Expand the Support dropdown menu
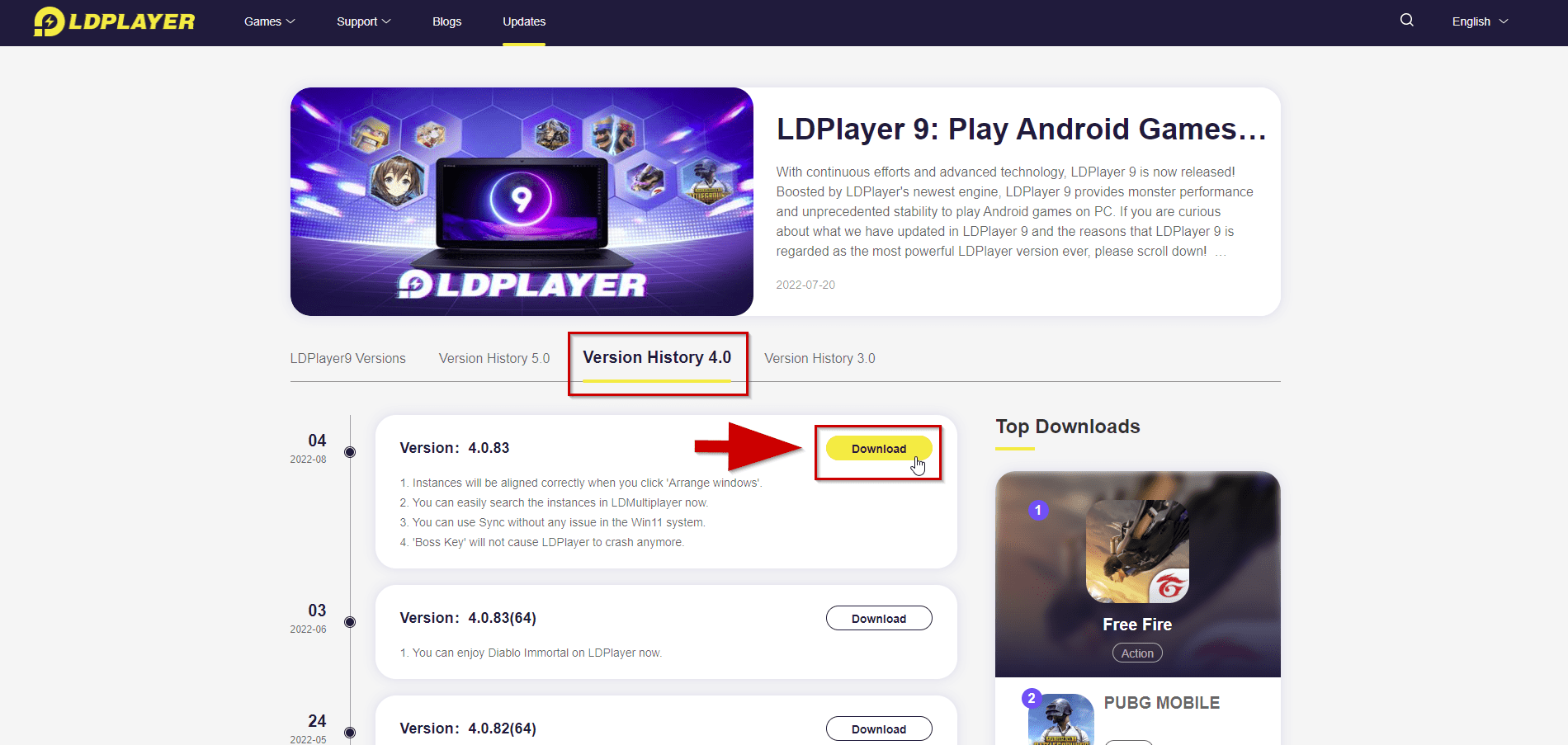 [x=363, y=21]
